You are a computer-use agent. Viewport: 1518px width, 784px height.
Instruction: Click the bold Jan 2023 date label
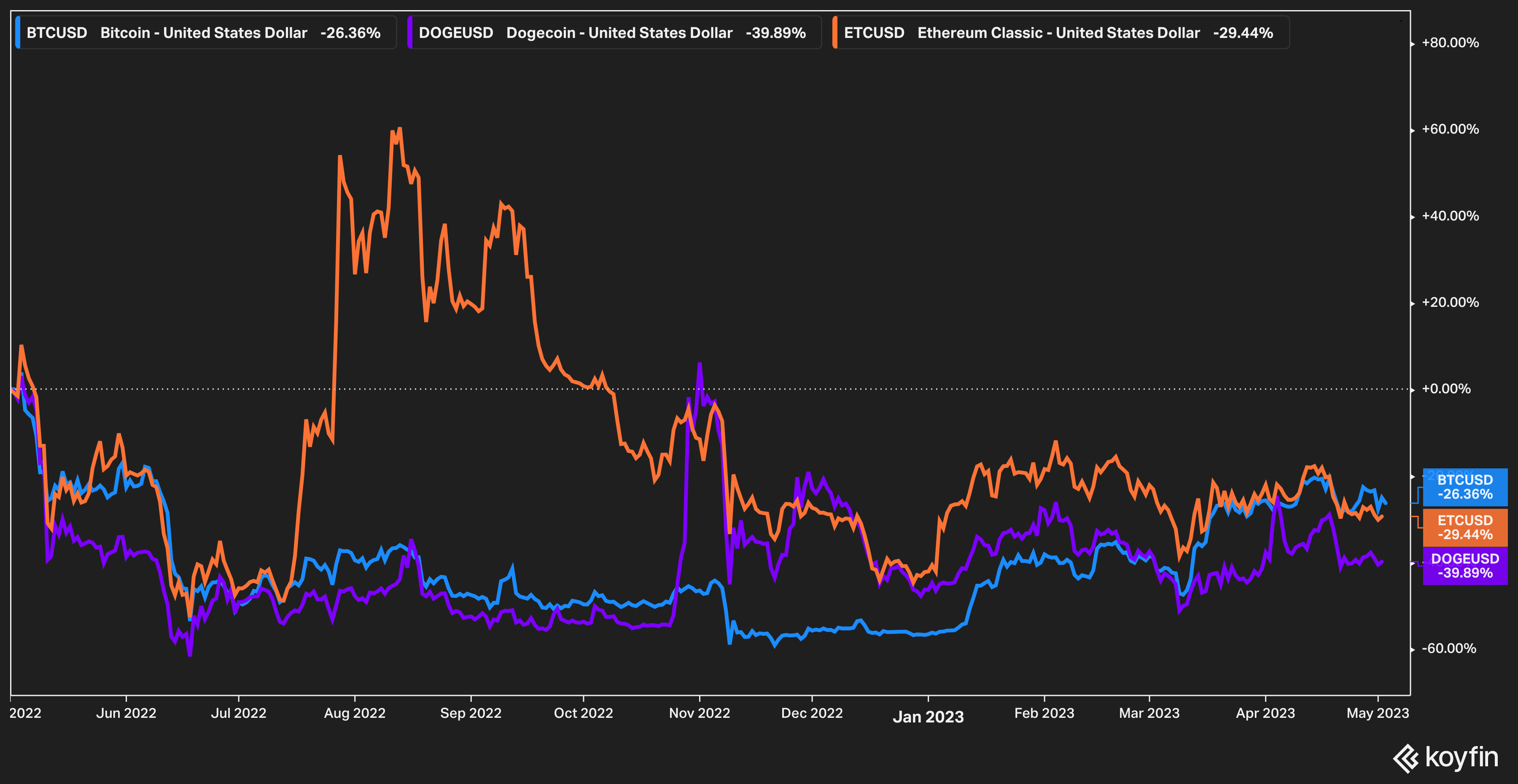(928, 717)
